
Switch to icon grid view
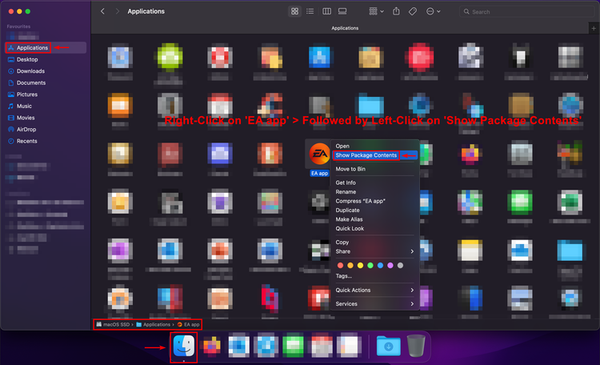[x=294, y=11]
